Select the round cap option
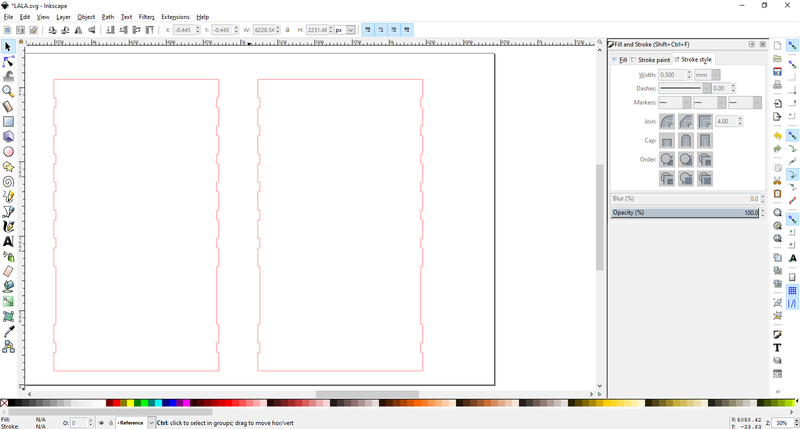 (x=686, y=140)
